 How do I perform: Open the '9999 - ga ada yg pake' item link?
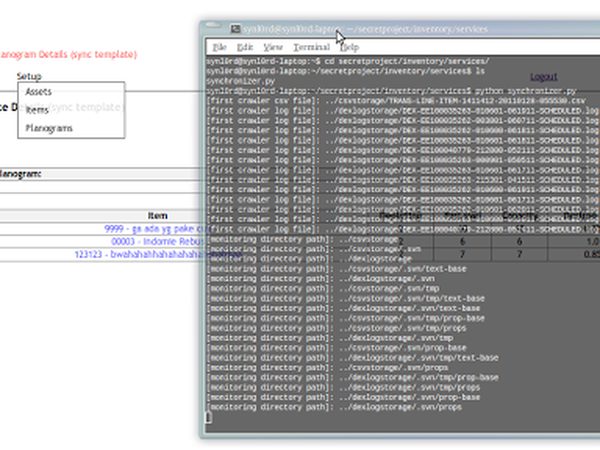point(155,229)
